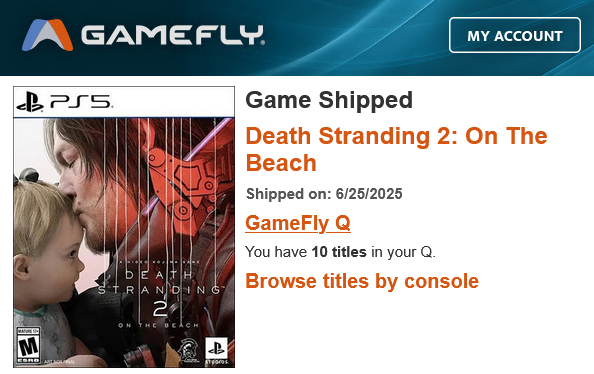Click the PS5 logo on cover art

[x=64, y=102]
